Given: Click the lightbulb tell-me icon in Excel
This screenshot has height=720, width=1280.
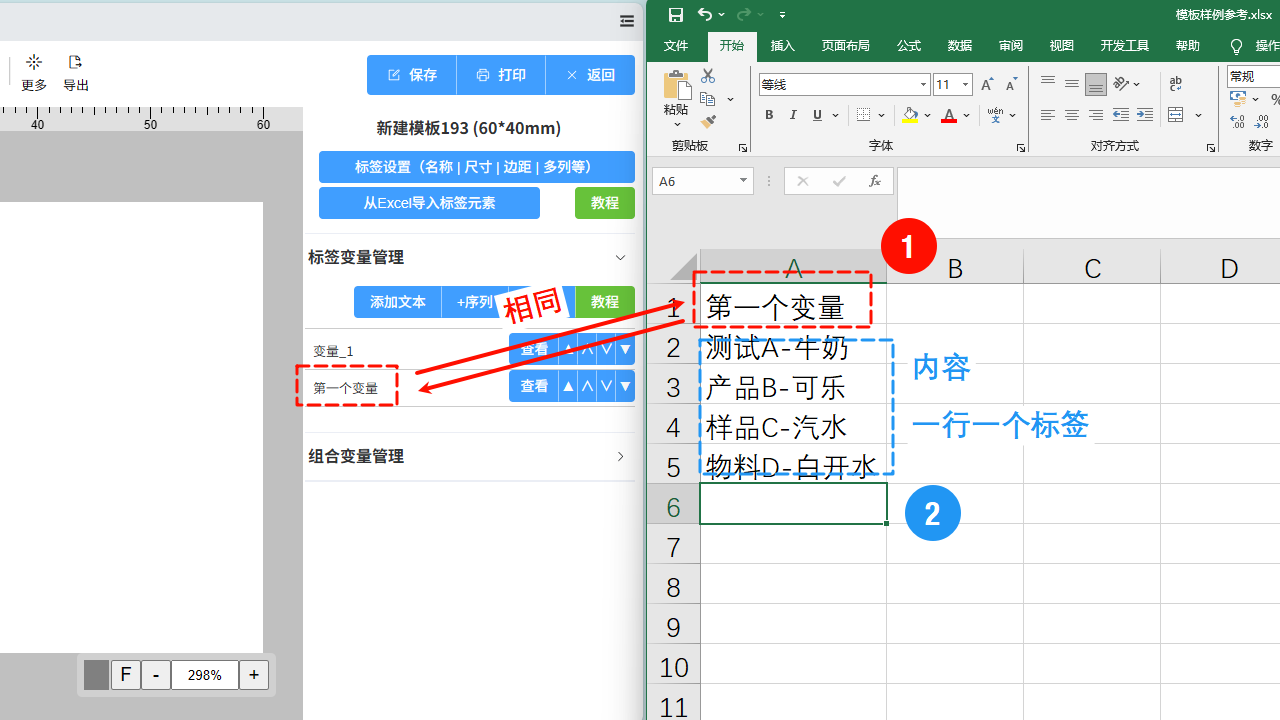Looking at the screenshot, I should tap(1236, 46).
